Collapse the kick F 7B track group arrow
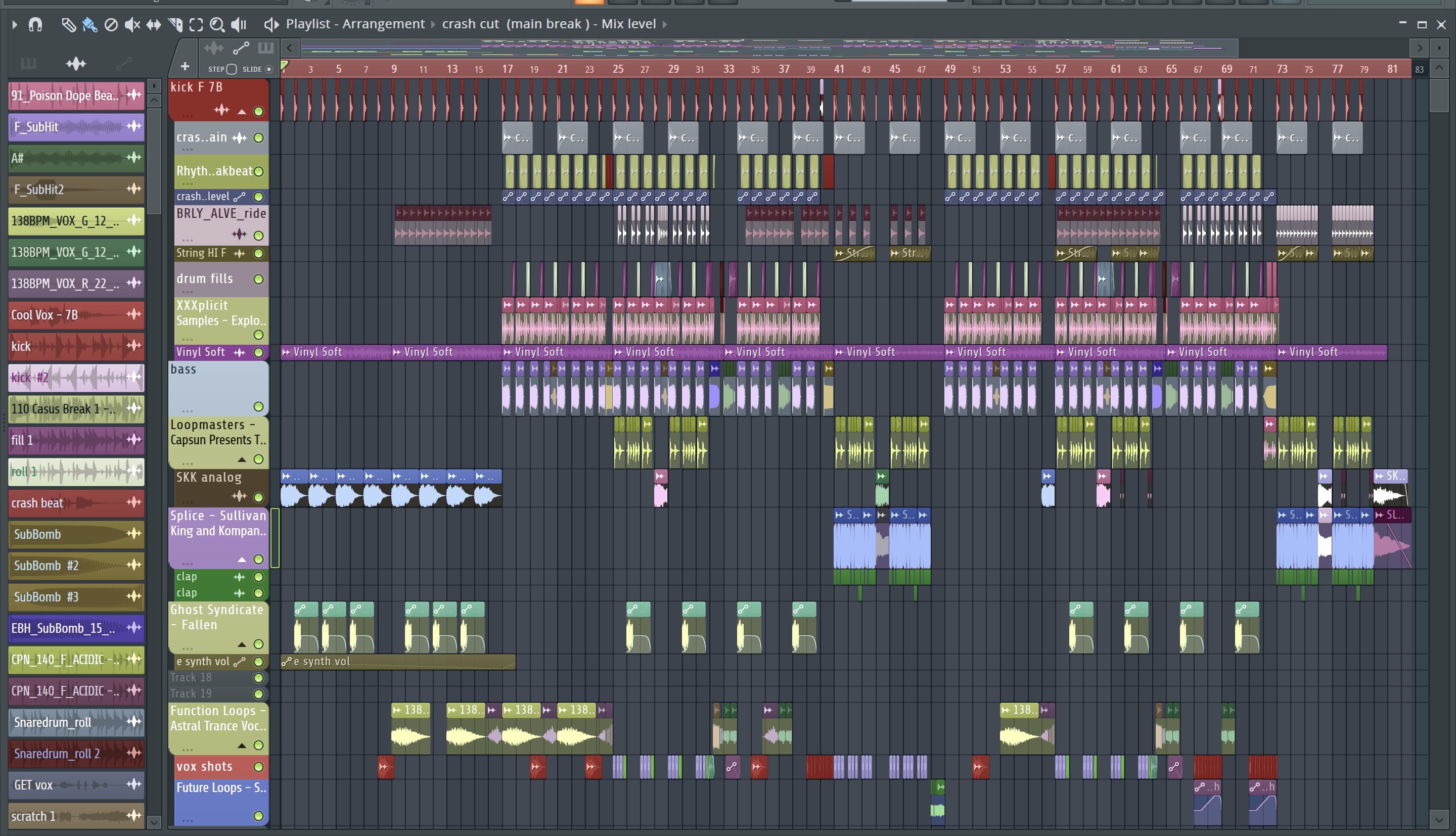 pyautogui.click(x=242, y=111)
